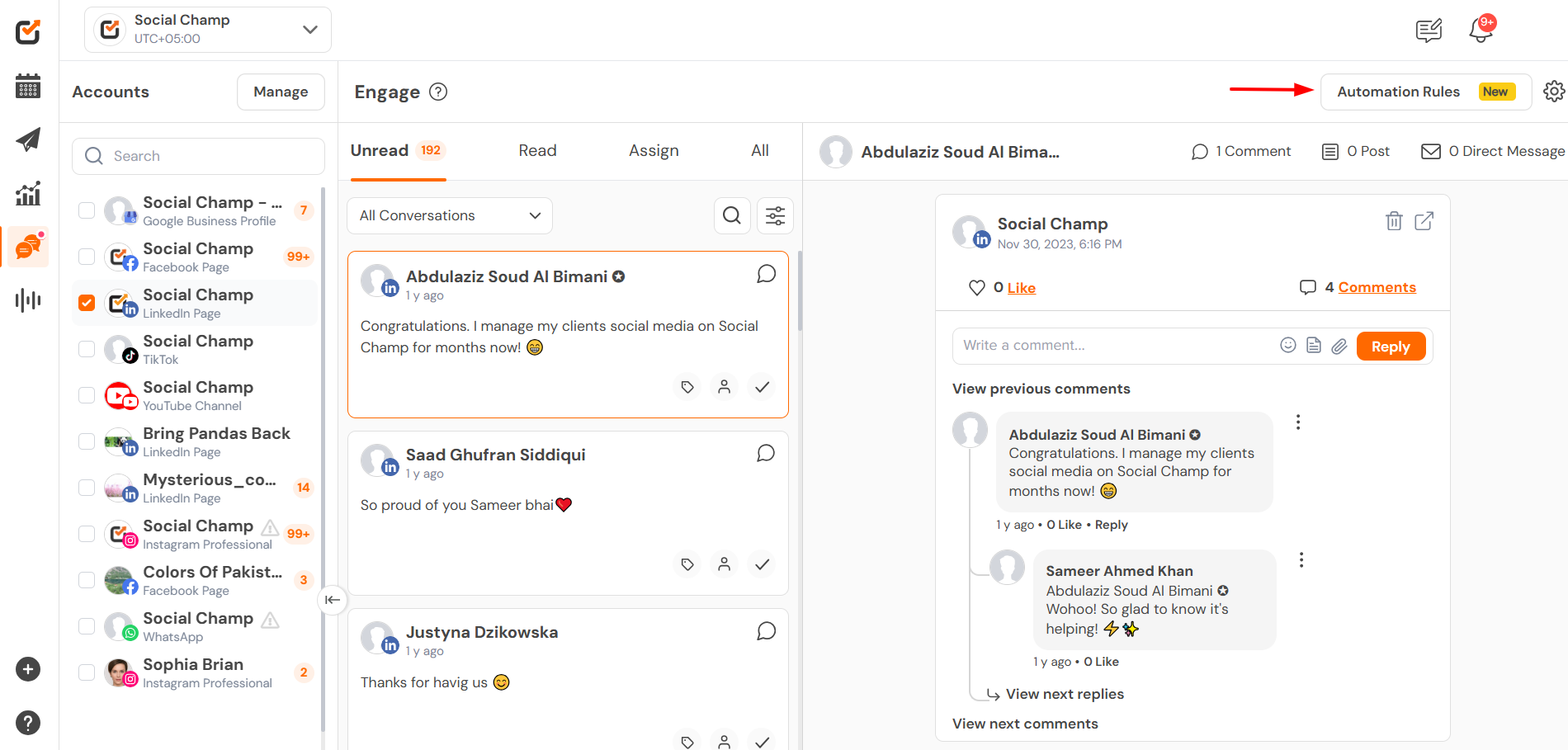Assign Abdulaziz's conversation to a user
Viewport: 1568px width, 750px height.
[724, 387]
